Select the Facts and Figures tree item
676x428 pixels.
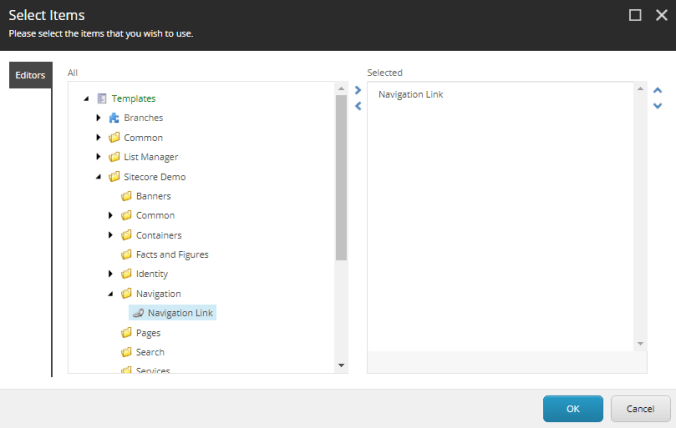172,255
